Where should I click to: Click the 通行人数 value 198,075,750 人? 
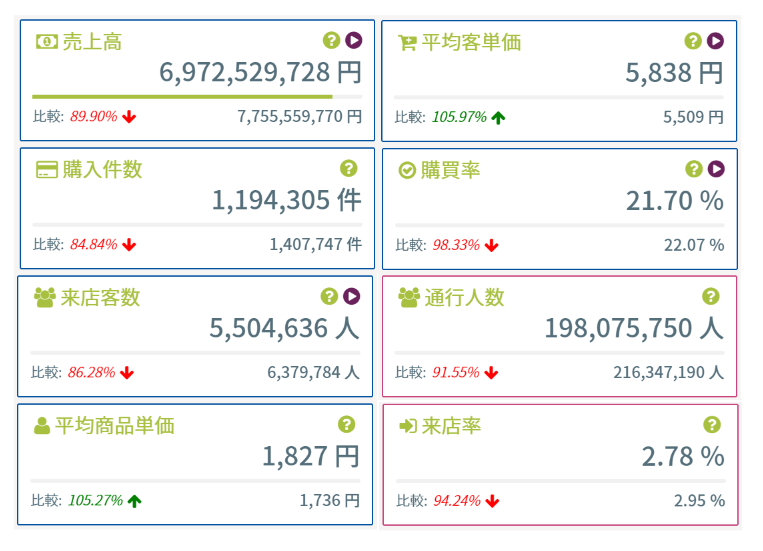coord(634,328)
